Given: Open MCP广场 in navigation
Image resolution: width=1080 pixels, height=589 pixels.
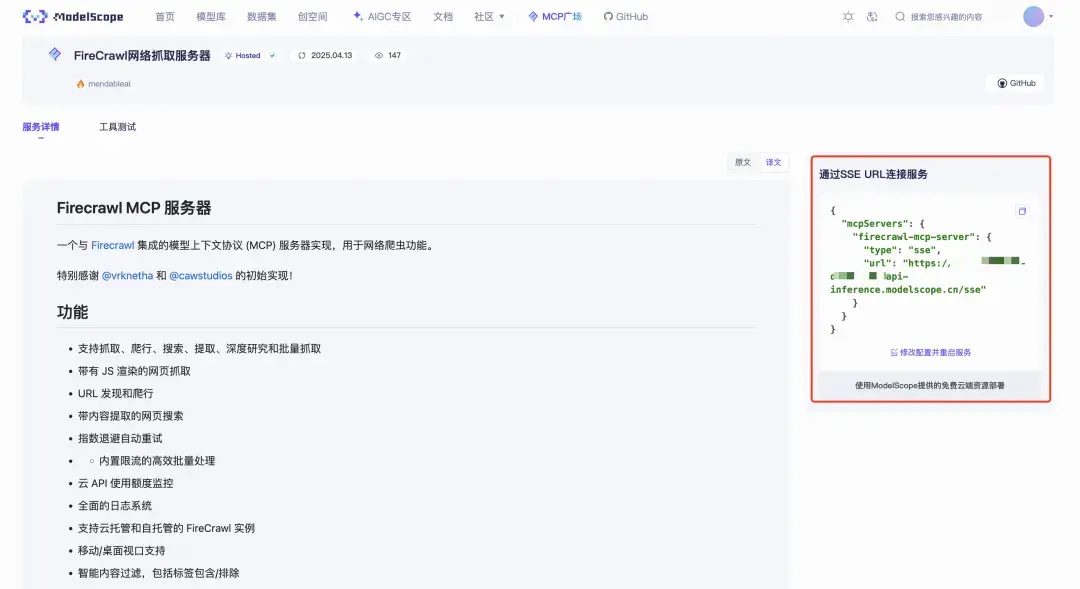Looking at the screenshot, I should (x=555, y=17).
